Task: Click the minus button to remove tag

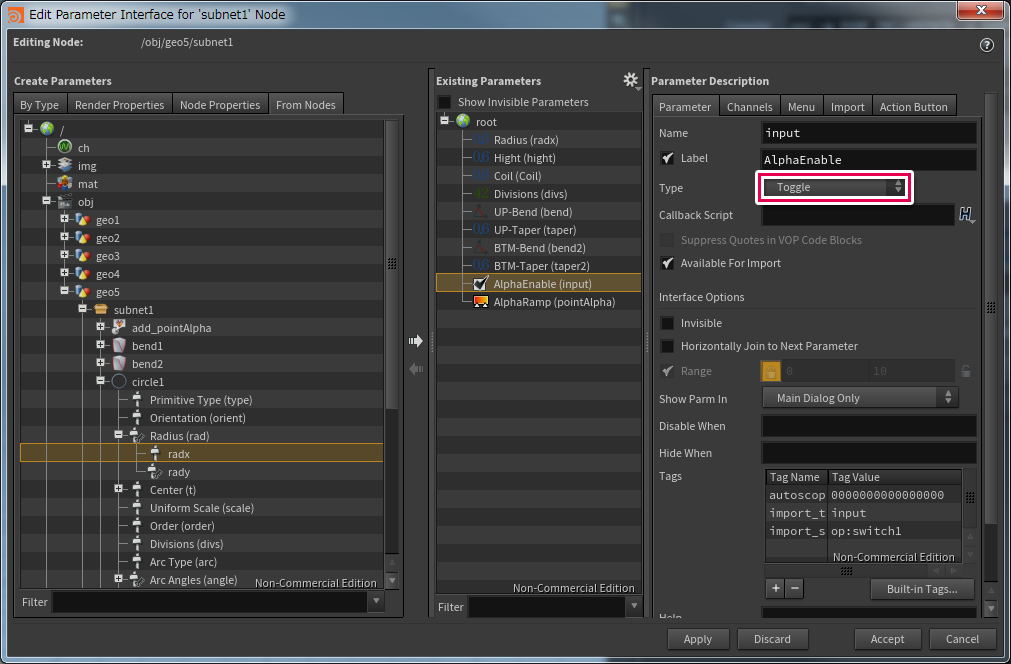Action: coord(794,588)
